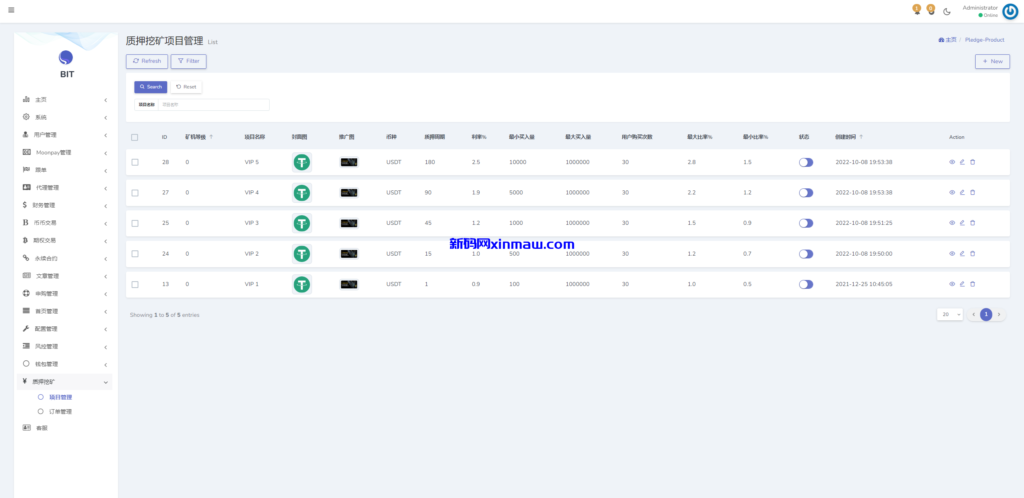Switch to dark mode with the moon icon

point(947,11)
